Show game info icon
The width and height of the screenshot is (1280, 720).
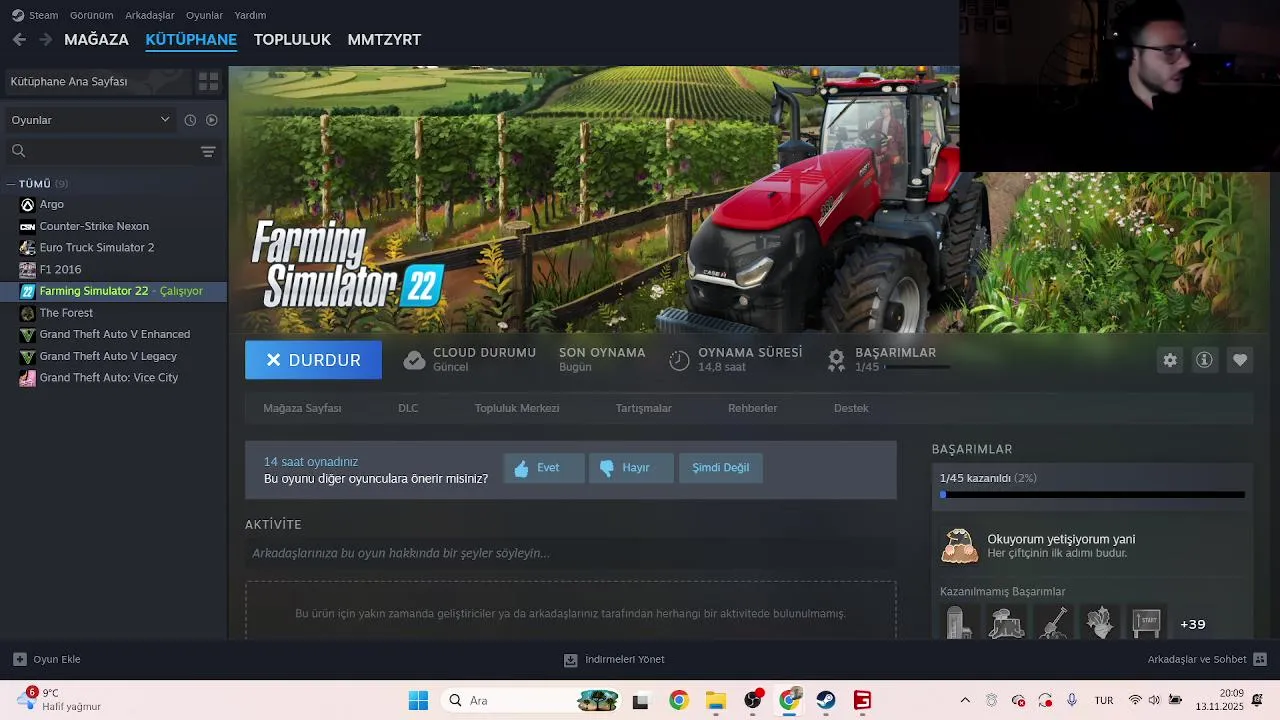point(1204,360)
